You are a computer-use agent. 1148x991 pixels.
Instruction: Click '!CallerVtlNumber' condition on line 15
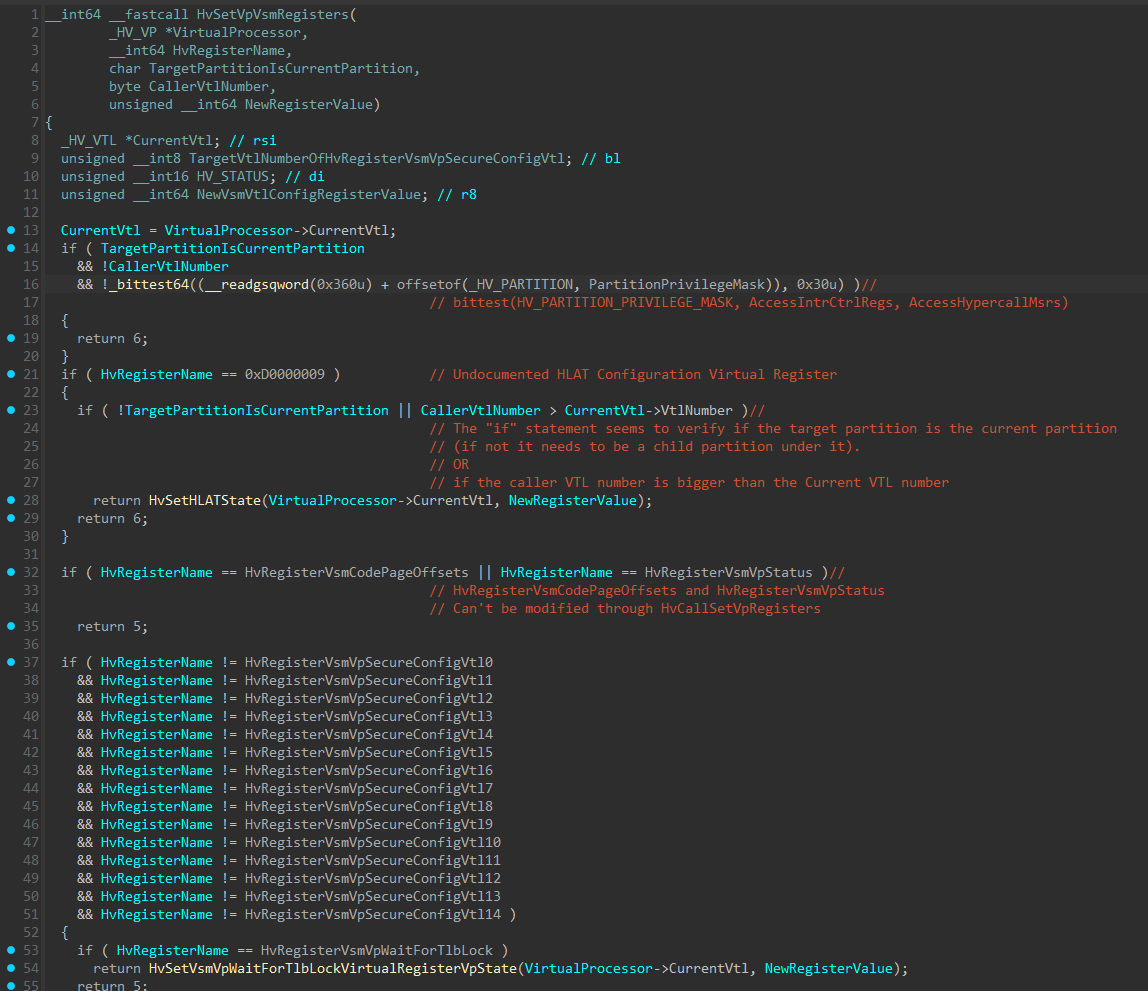[x=165, y=266]
